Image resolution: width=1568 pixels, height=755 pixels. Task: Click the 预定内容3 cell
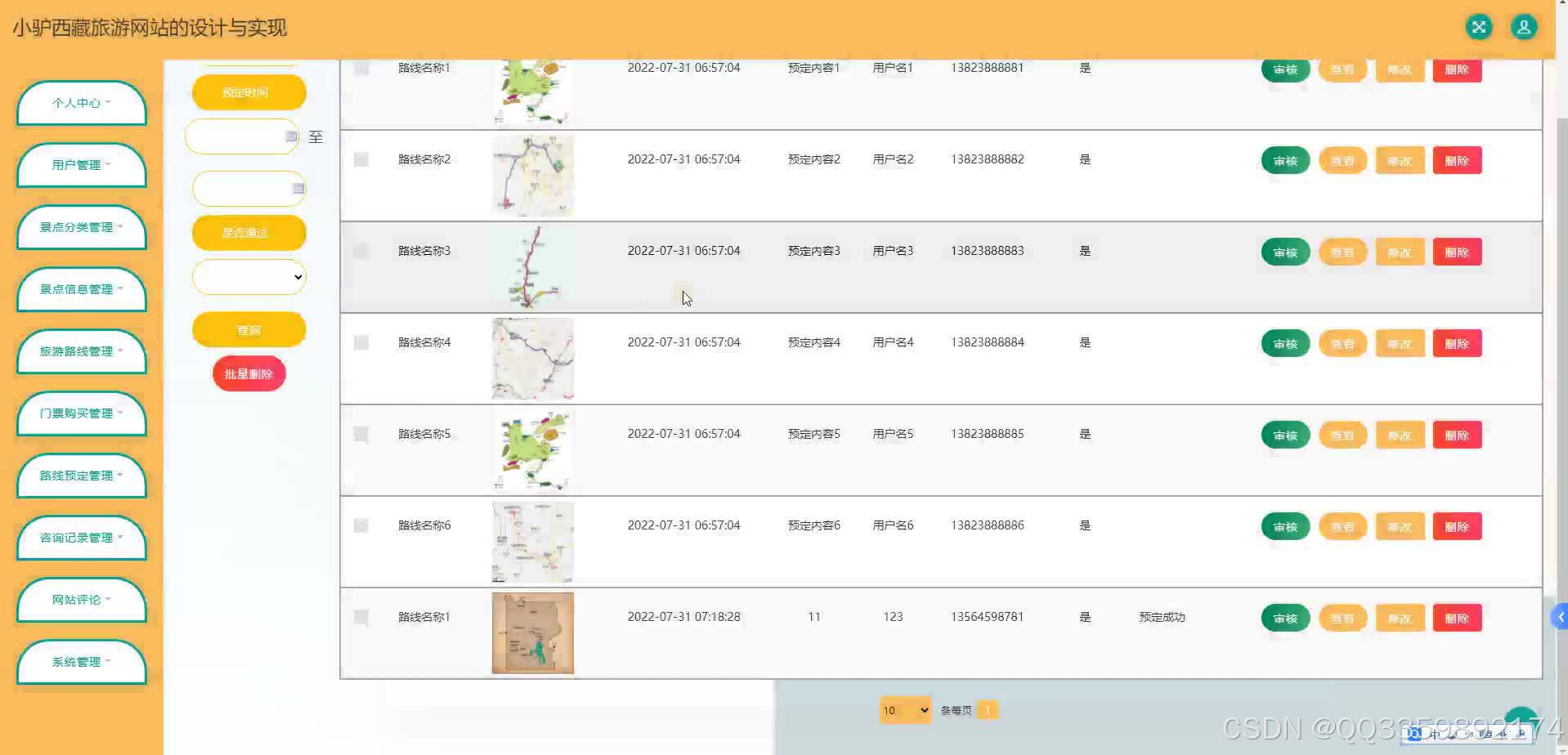click(x=813, y=251)
